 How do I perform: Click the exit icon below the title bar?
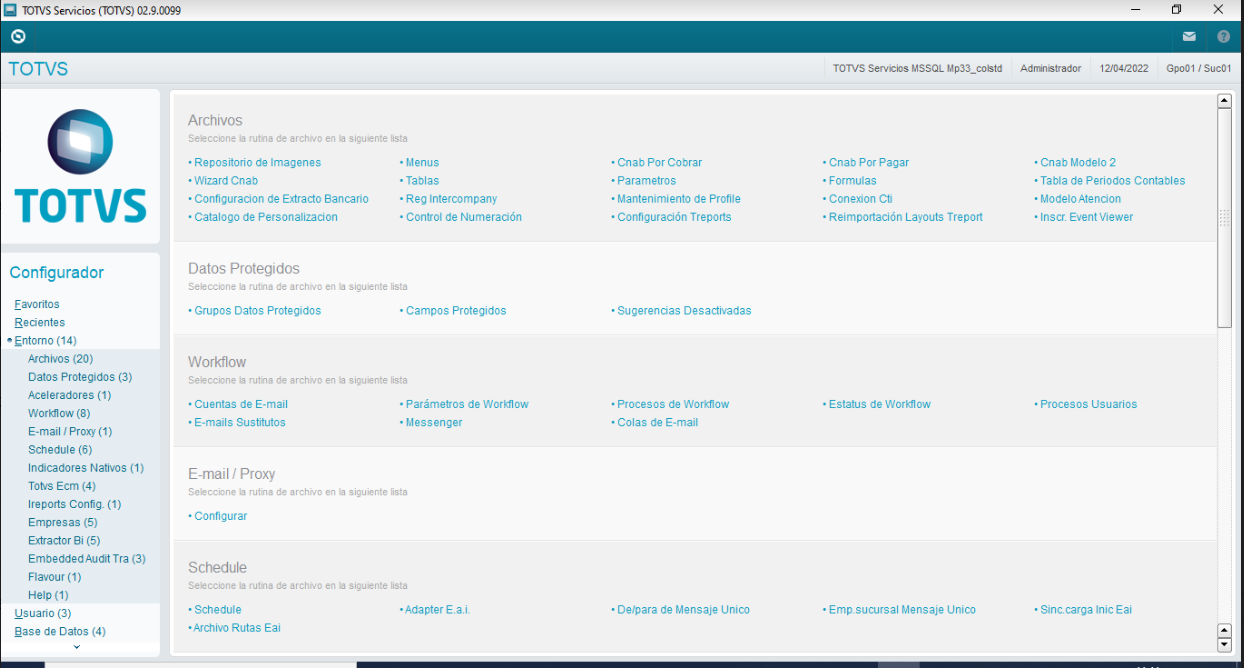[18, 36]
